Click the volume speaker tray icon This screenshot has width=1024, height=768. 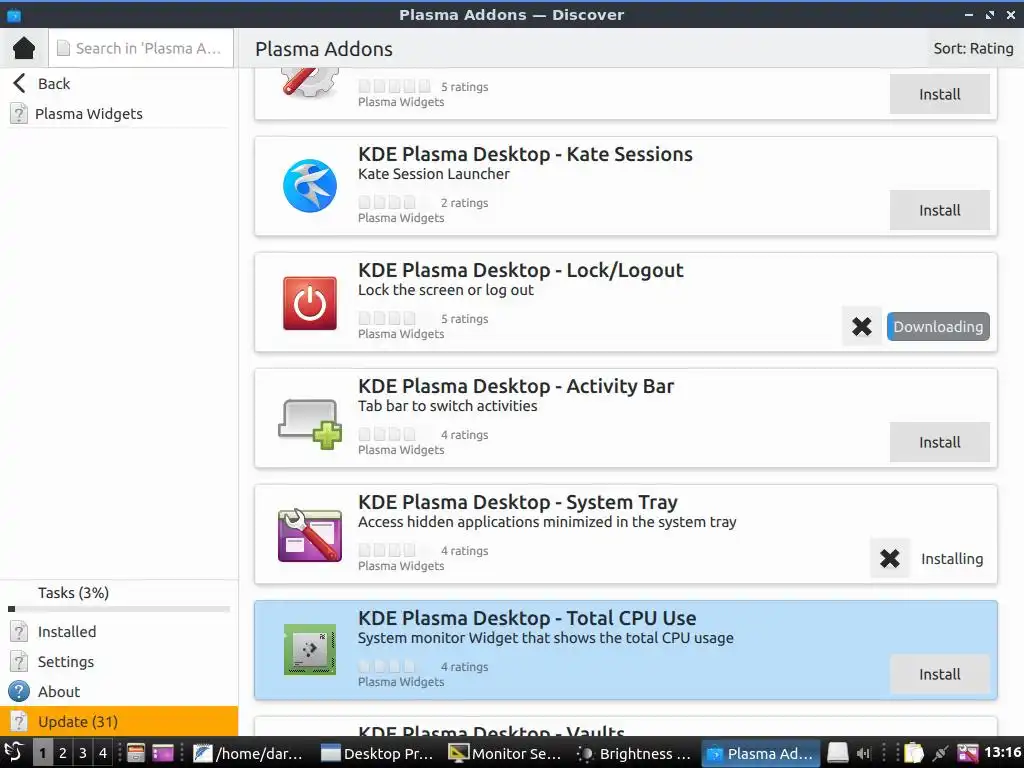(x=863, y=753)
